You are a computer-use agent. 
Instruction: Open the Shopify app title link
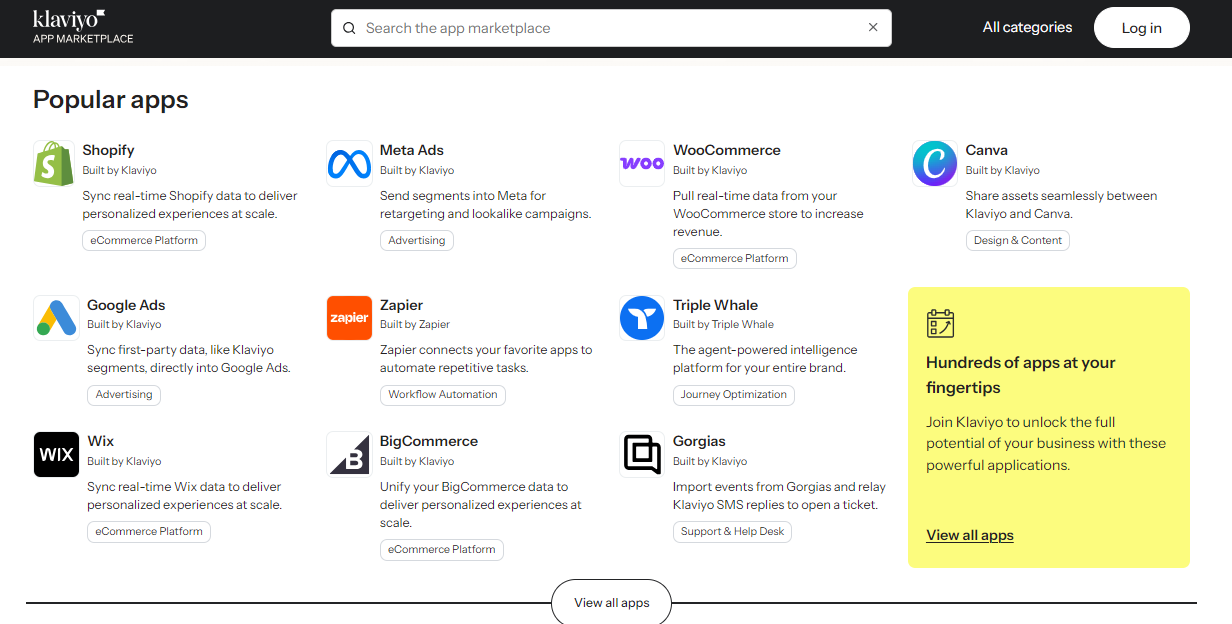pos(108,150)
